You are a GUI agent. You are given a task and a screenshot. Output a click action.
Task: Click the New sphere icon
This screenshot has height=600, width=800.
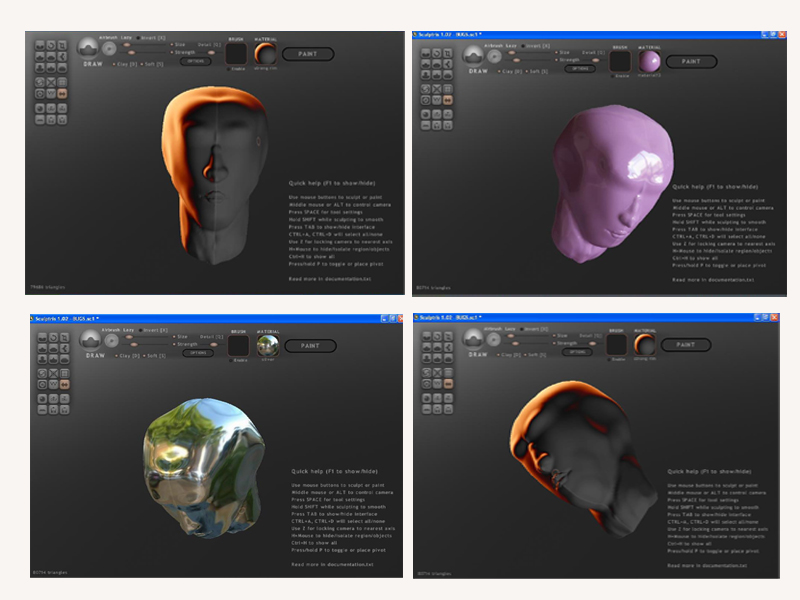(39, 82)
